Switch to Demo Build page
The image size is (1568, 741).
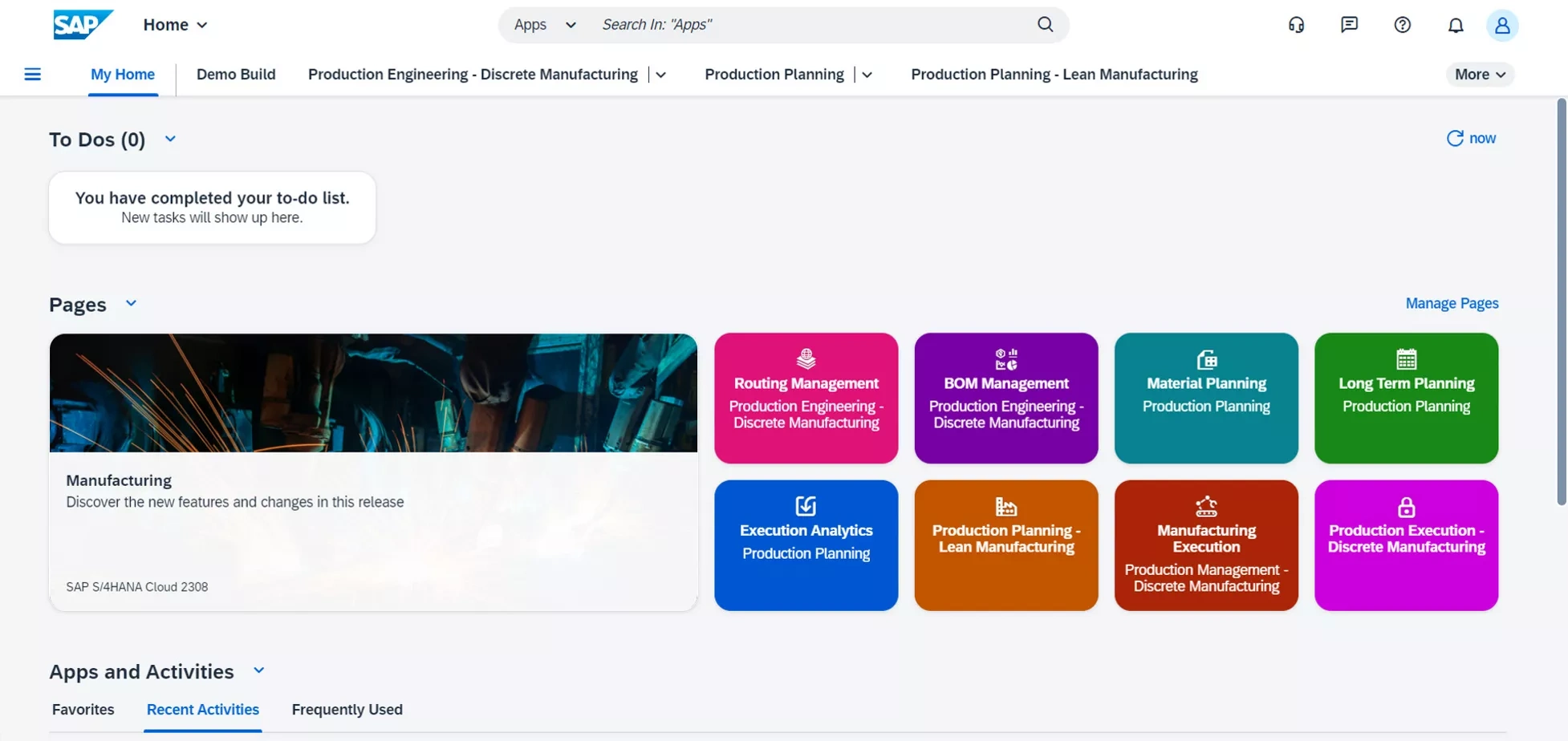236,74
